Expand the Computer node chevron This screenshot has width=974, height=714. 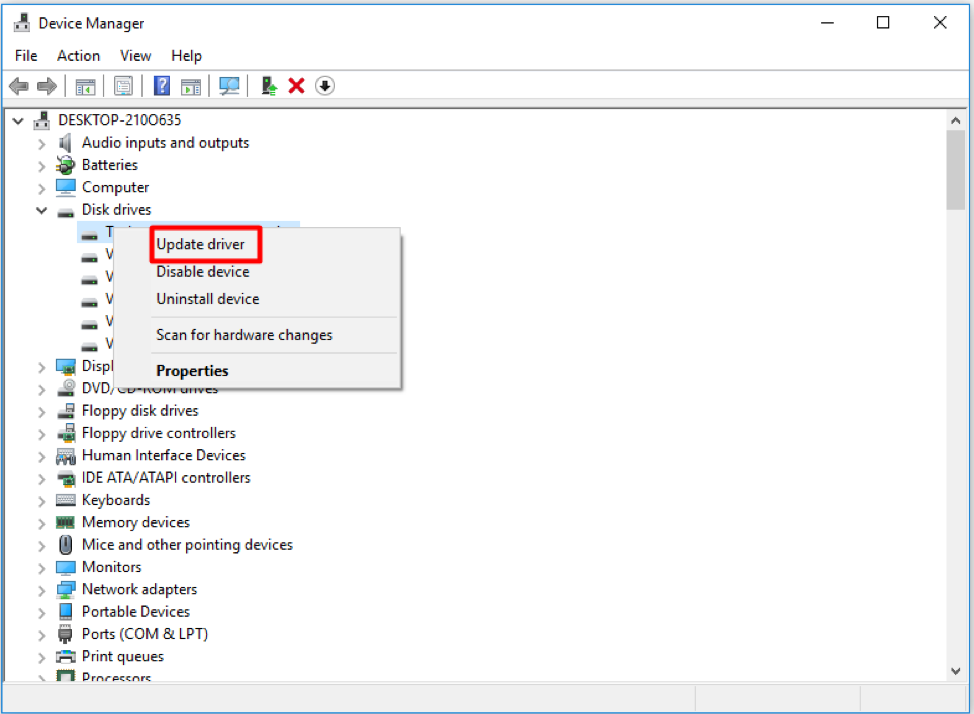[42, 188]
